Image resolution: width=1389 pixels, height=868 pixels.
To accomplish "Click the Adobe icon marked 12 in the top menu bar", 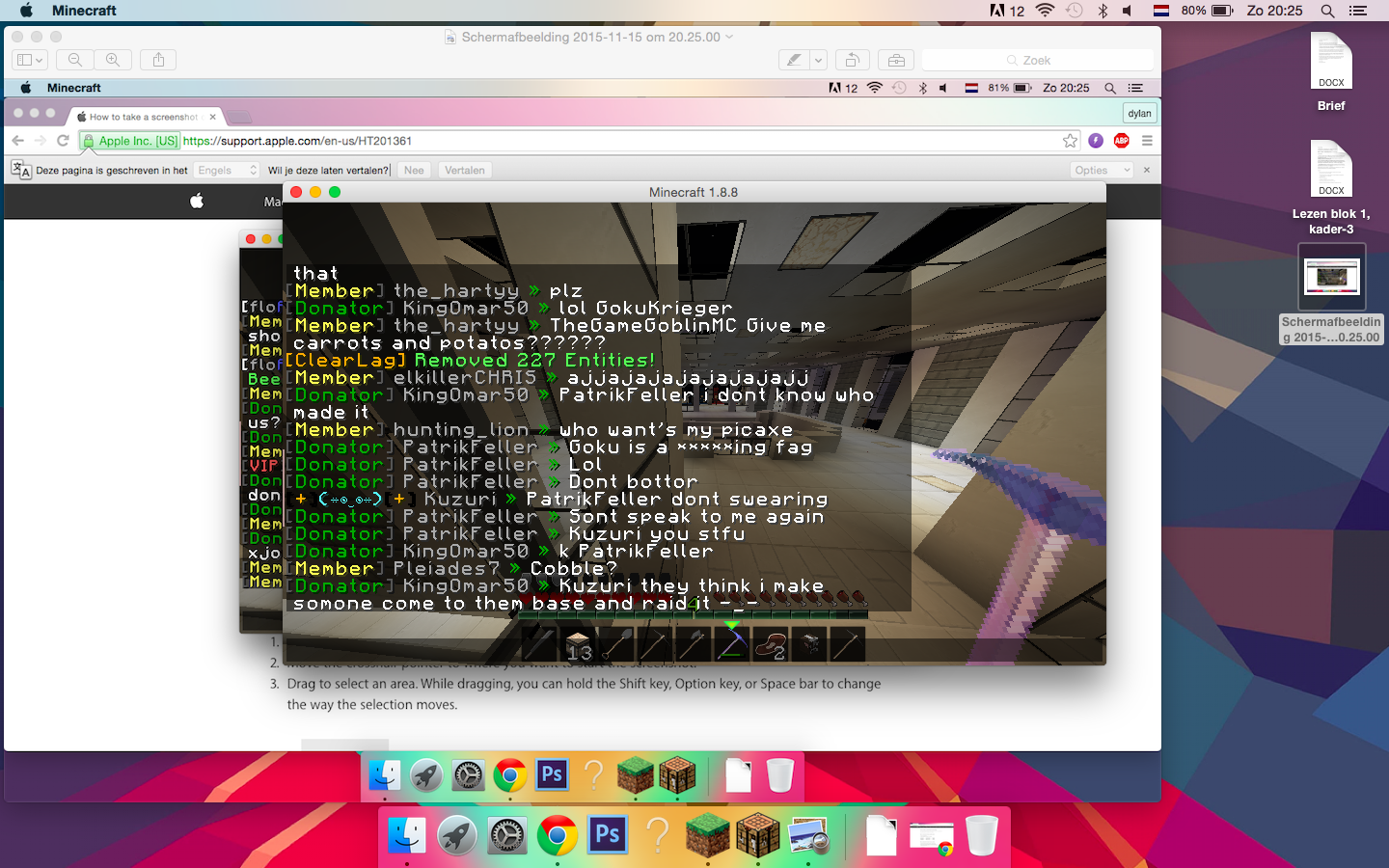I will [1007, 11].
